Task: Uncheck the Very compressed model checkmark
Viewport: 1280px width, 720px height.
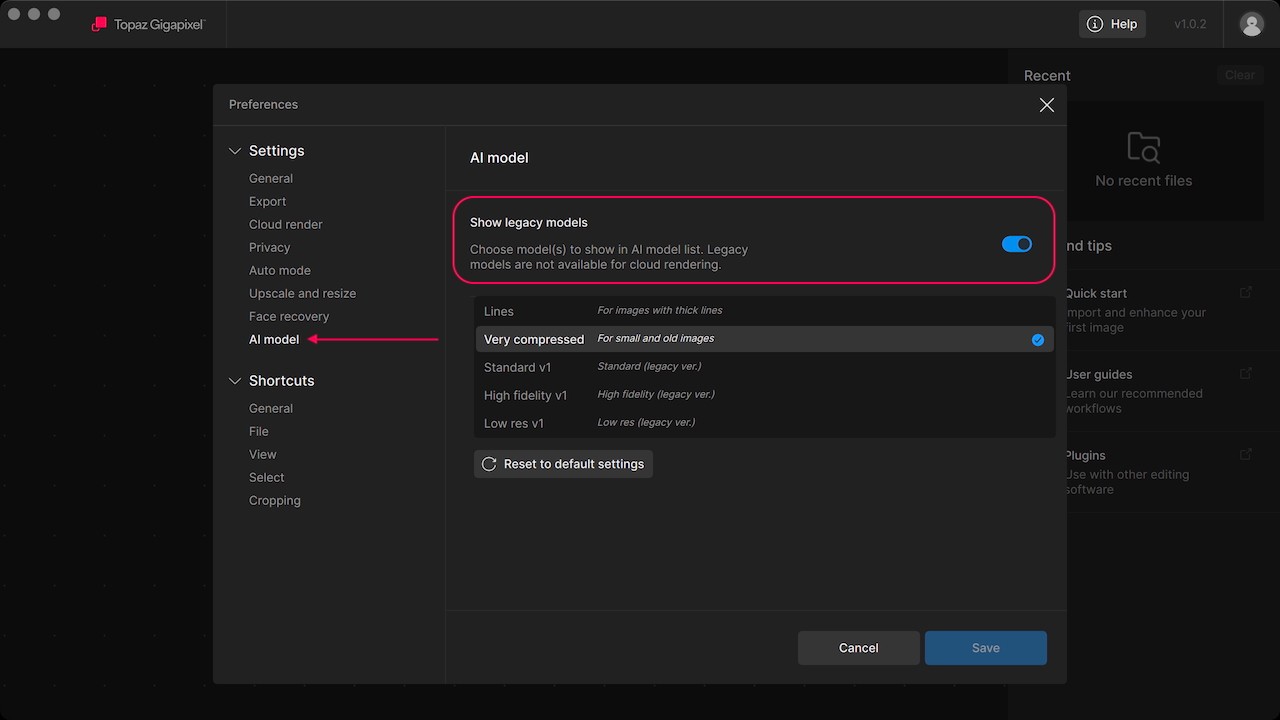Action: [x=1038, y=340]
